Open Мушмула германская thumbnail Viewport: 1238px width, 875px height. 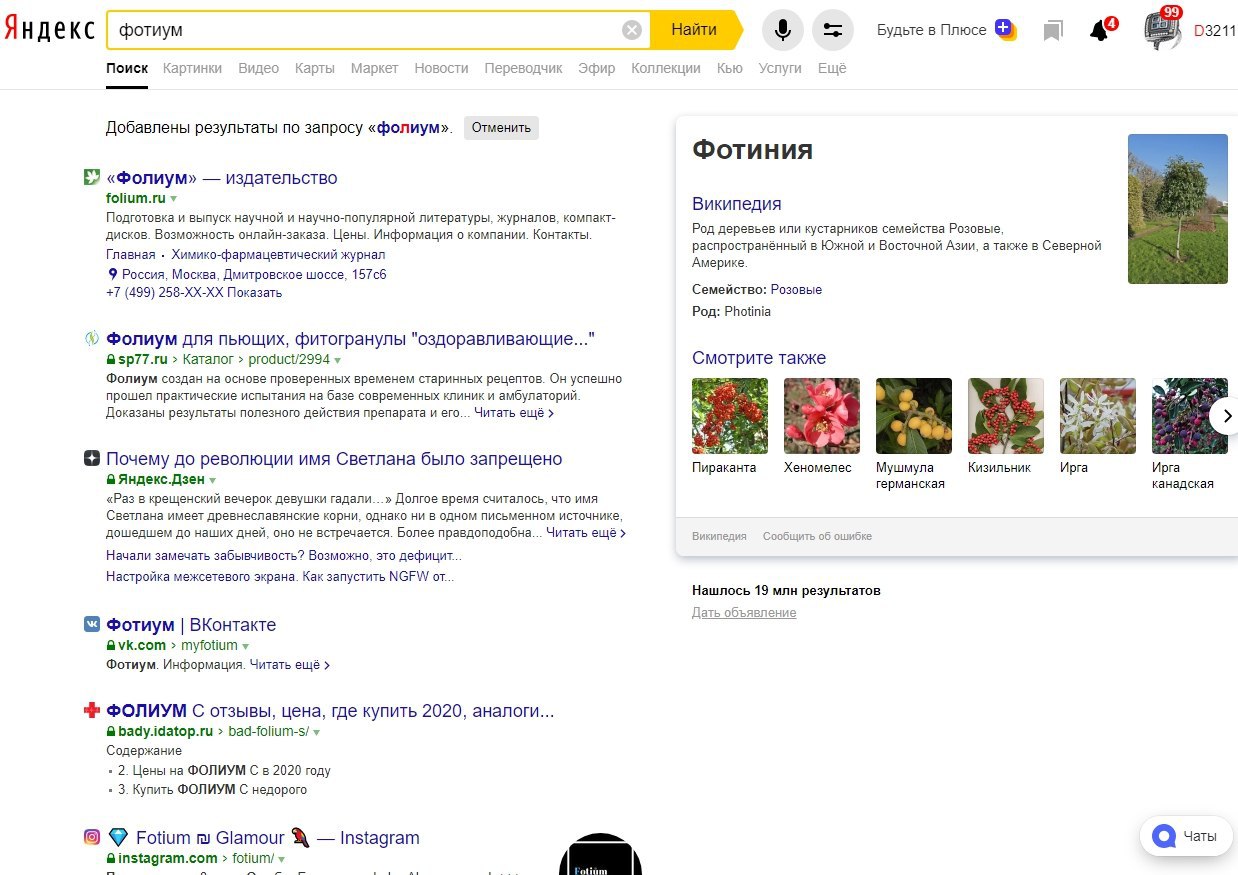tap(914, 416)
